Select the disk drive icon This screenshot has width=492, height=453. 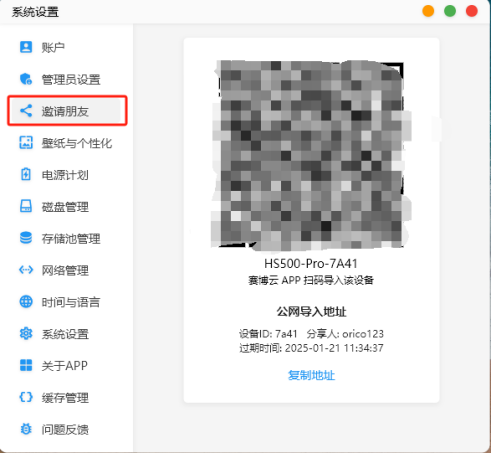[26, 206]
